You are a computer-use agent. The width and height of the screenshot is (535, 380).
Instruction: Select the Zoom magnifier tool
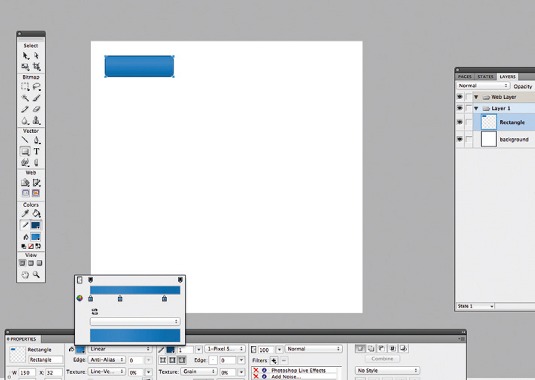click(36, 275)
